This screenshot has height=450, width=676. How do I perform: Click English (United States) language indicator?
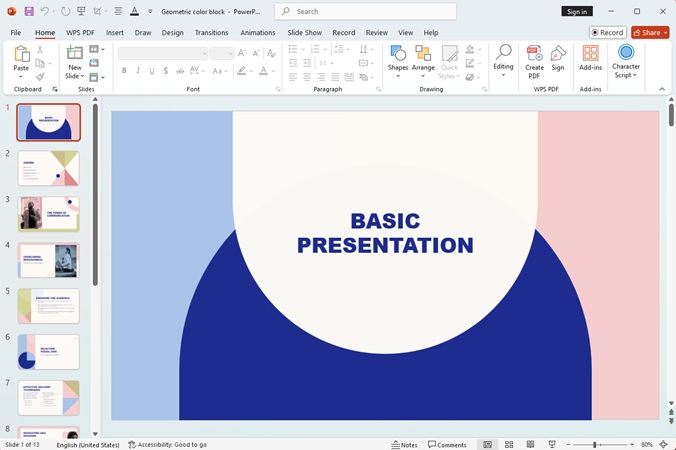[88, 444]
